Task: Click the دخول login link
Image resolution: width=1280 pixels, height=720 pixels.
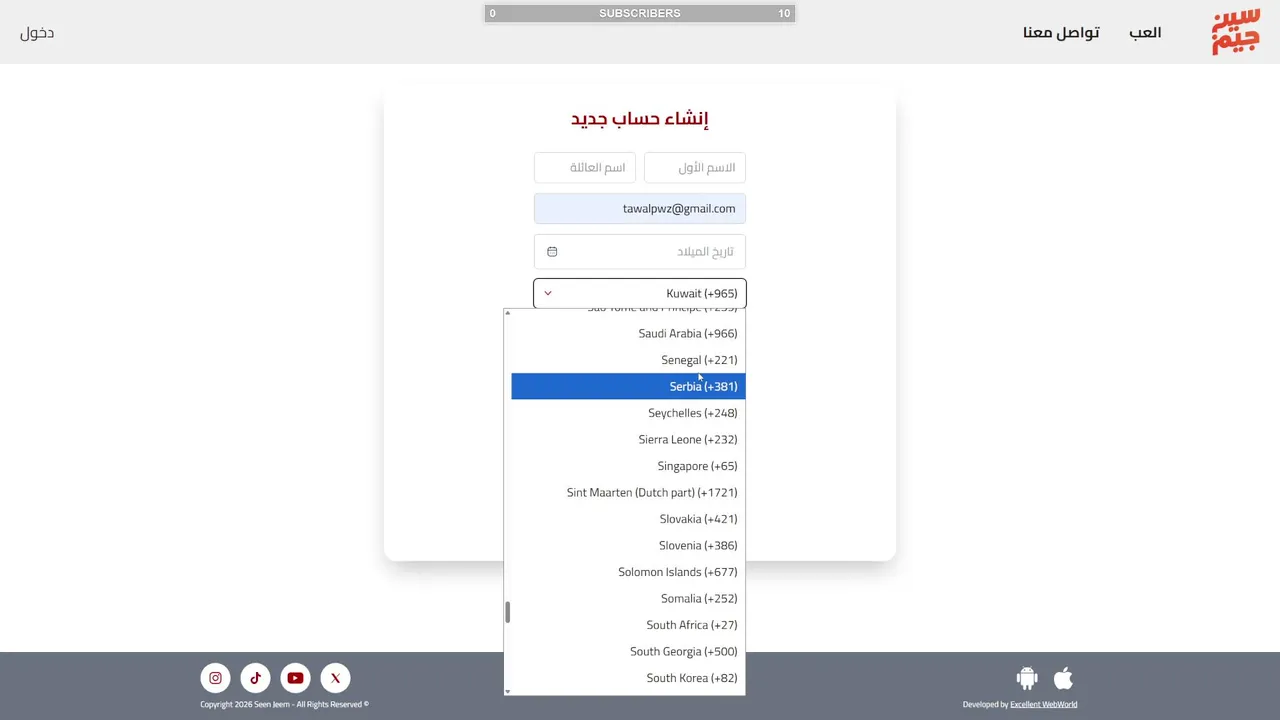Action: [37, 33]
